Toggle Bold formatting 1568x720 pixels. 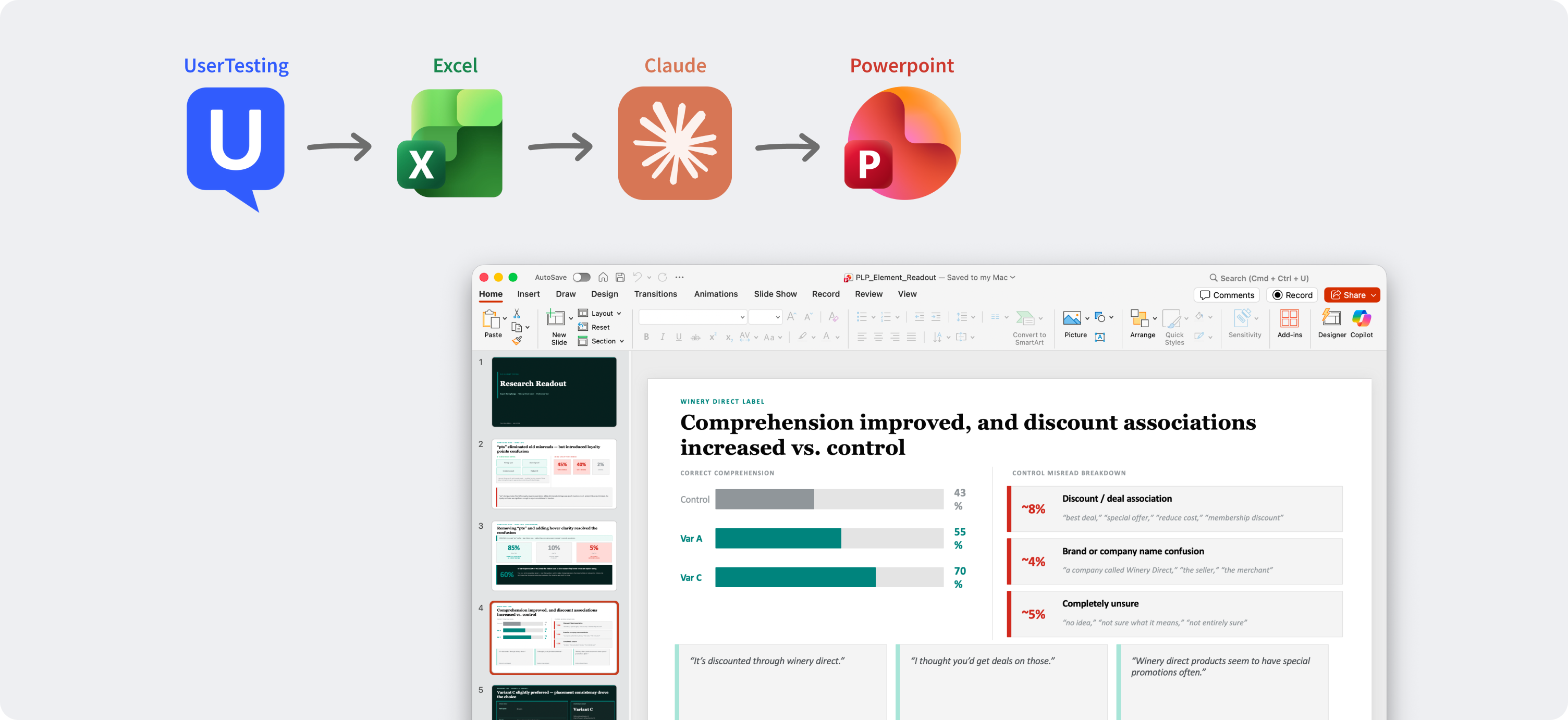point(646,337)
